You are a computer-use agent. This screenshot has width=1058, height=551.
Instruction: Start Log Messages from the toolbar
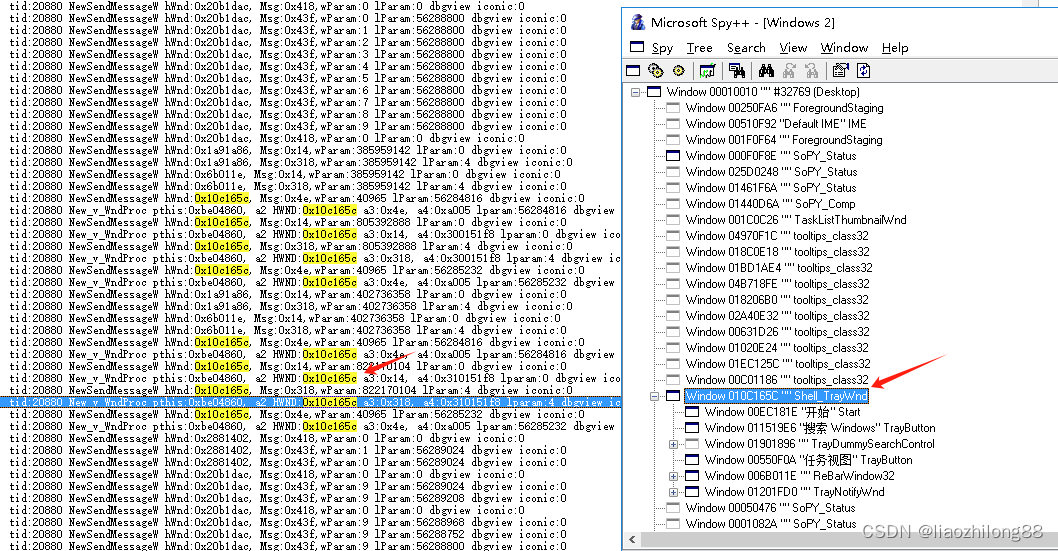click(x=707, y=70)
